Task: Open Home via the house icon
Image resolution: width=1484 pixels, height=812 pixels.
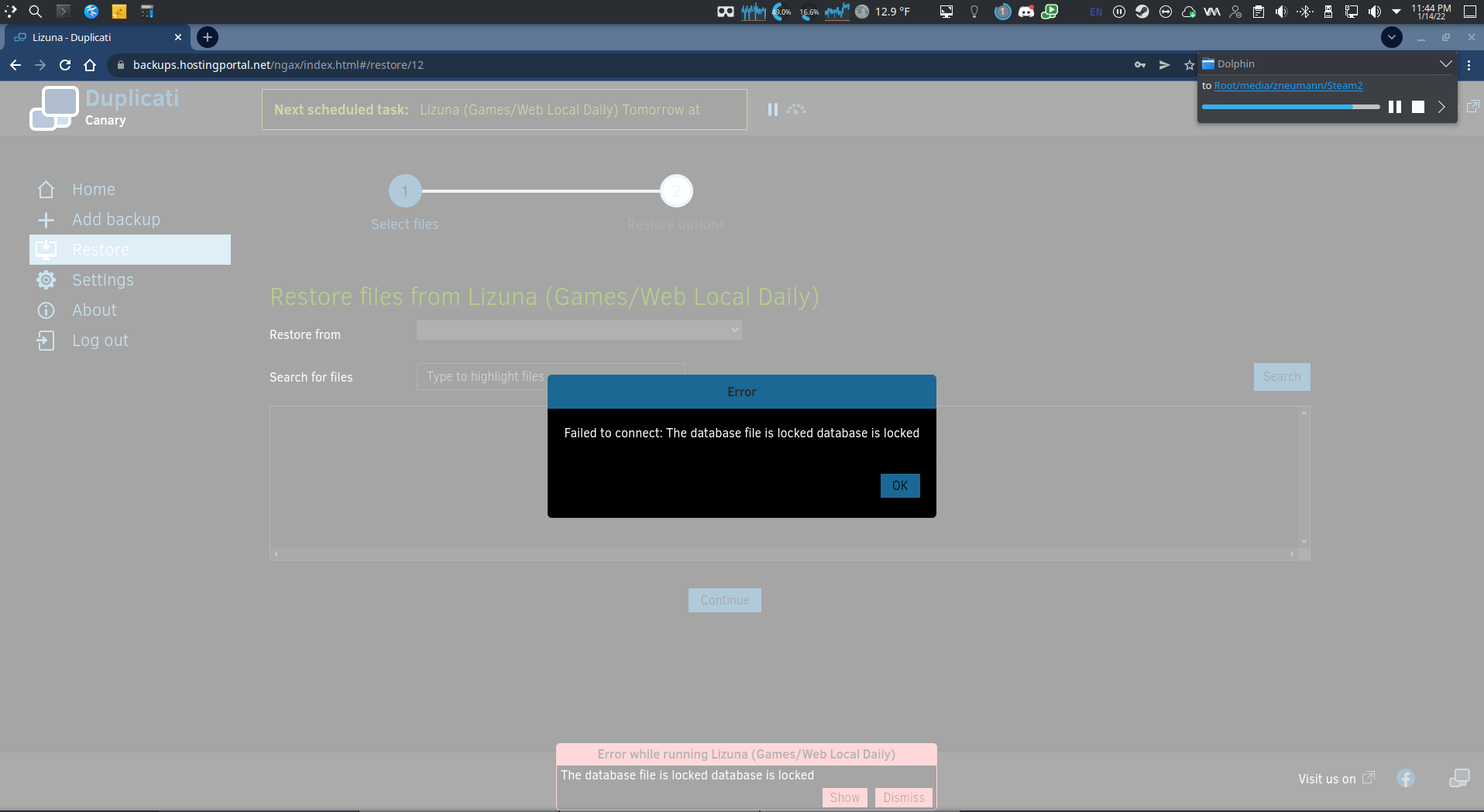Action: click(46, 189)
